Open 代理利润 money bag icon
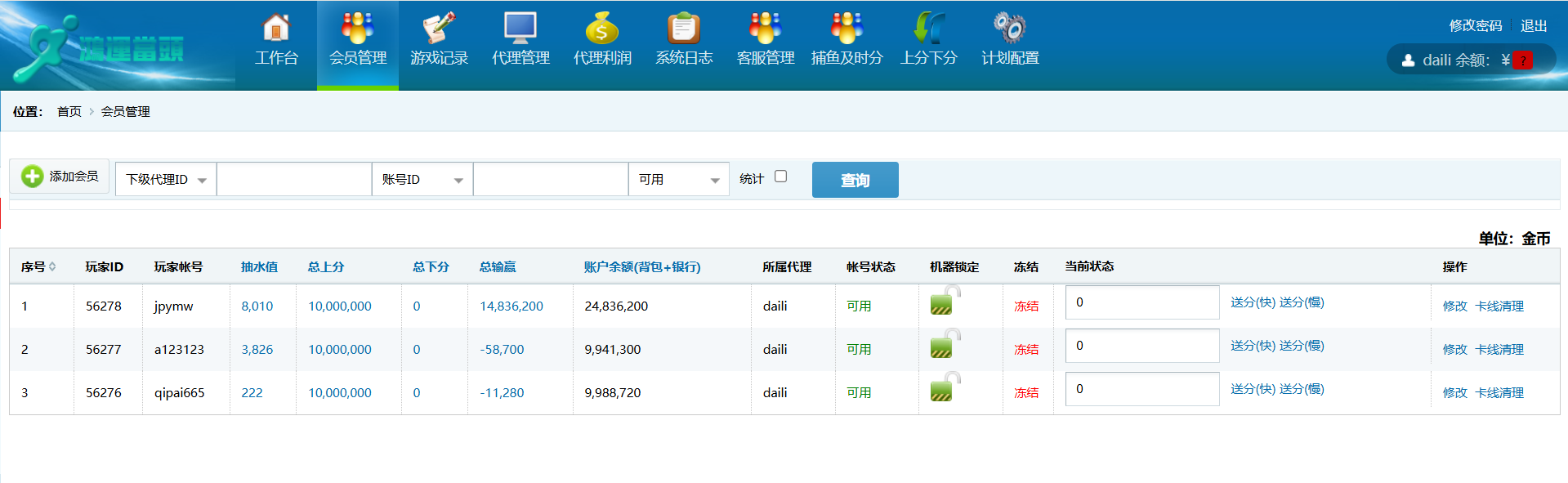The width and height of the screenshot is (1568, 483). 602,29
